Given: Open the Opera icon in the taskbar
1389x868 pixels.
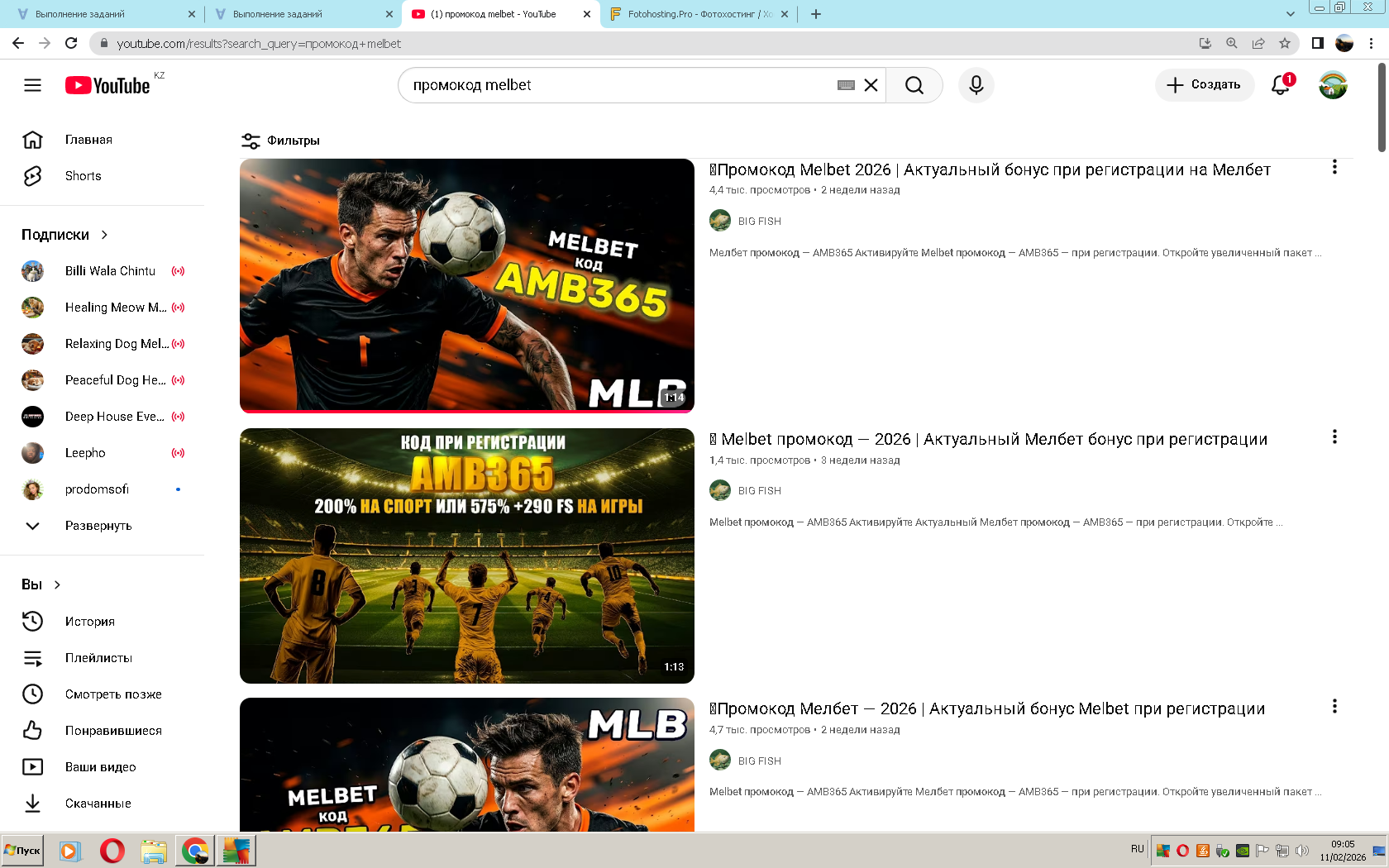Looking at the screenshot, I should [112, 851].
